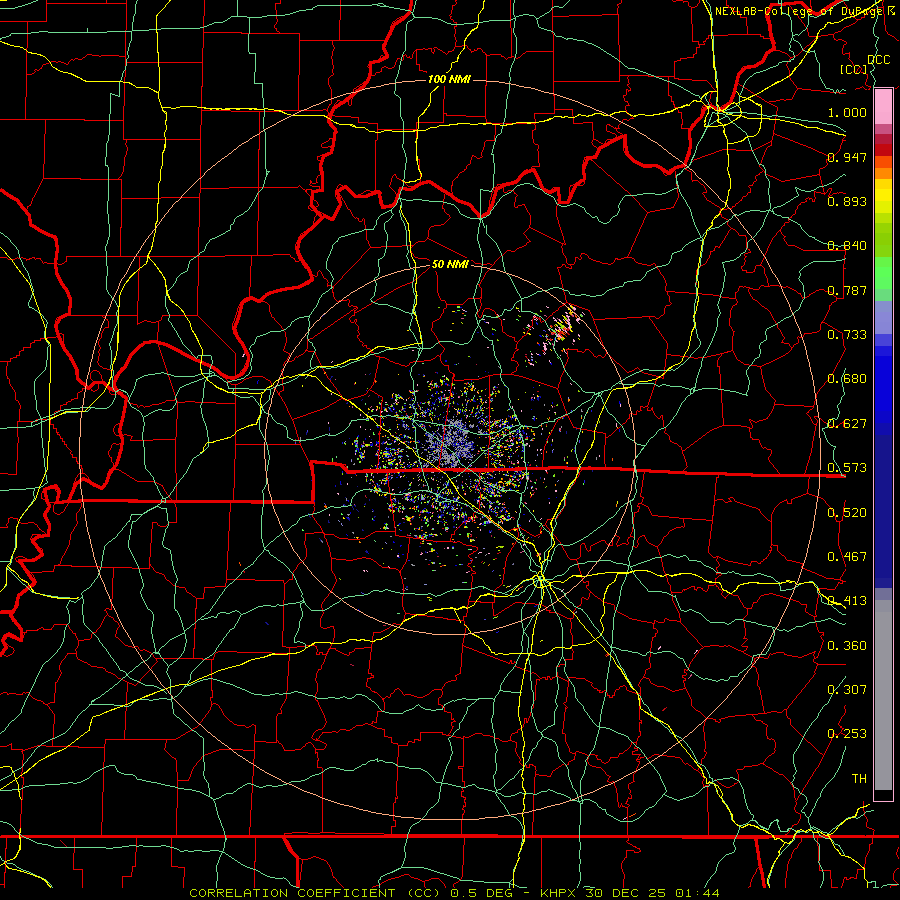Click the 100 NMI range ring label

[449, 79]
